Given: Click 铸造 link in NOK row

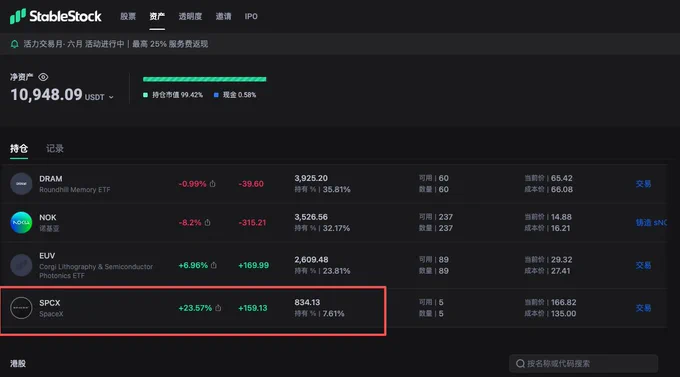Looking at the screenshot, I should click(651, 223).
